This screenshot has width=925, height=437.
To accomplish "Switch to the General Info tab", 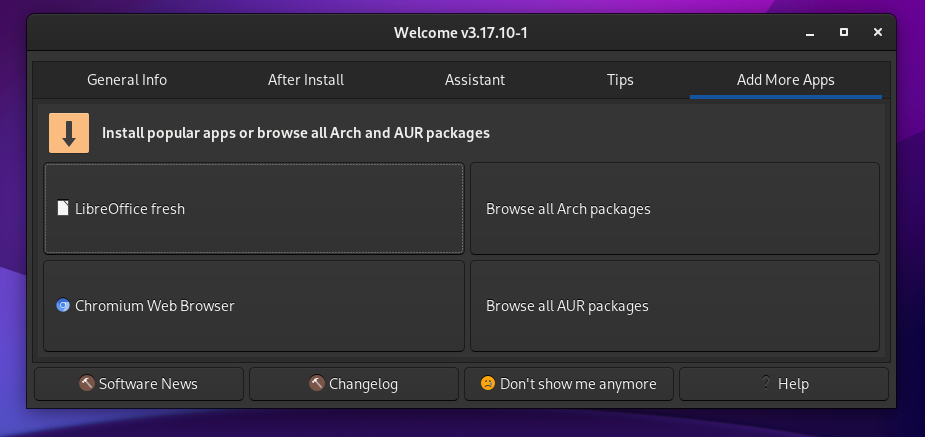I will coord(127,80).
